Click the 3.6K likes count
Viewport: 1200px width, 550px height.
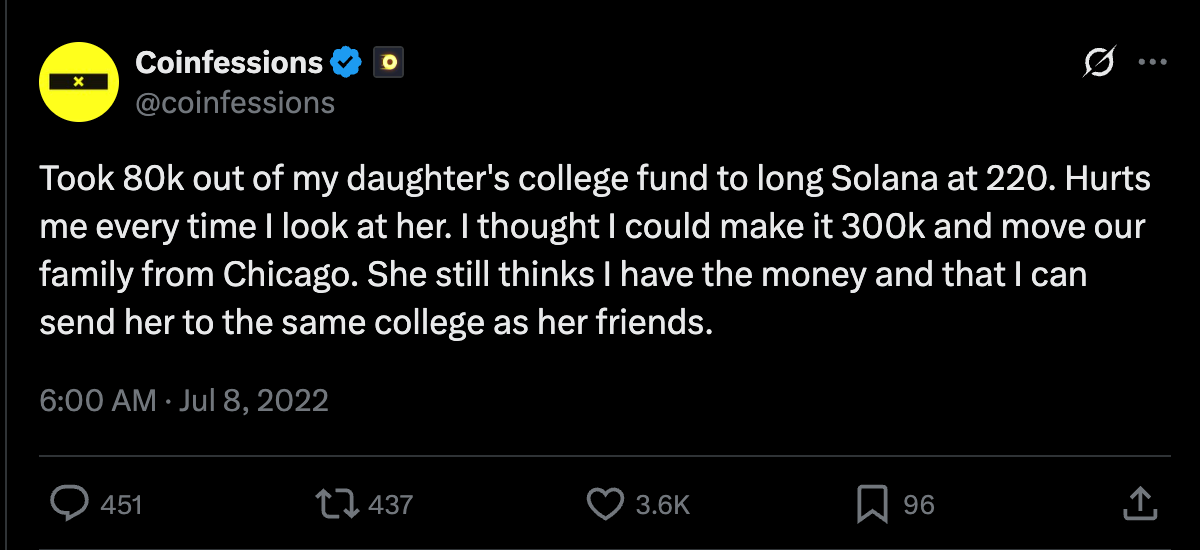(663, 505)
